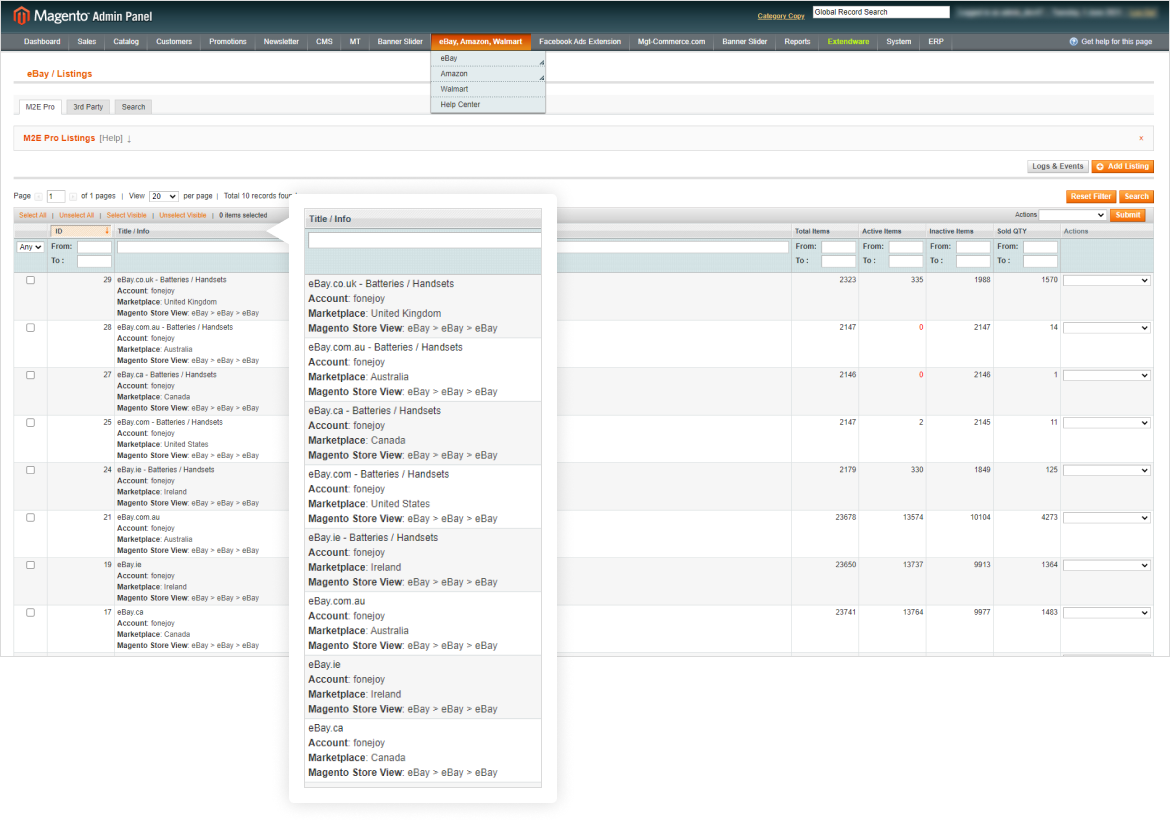
Task: Select the checkbox for listing ID 19
Action: [x=30, y=565]
